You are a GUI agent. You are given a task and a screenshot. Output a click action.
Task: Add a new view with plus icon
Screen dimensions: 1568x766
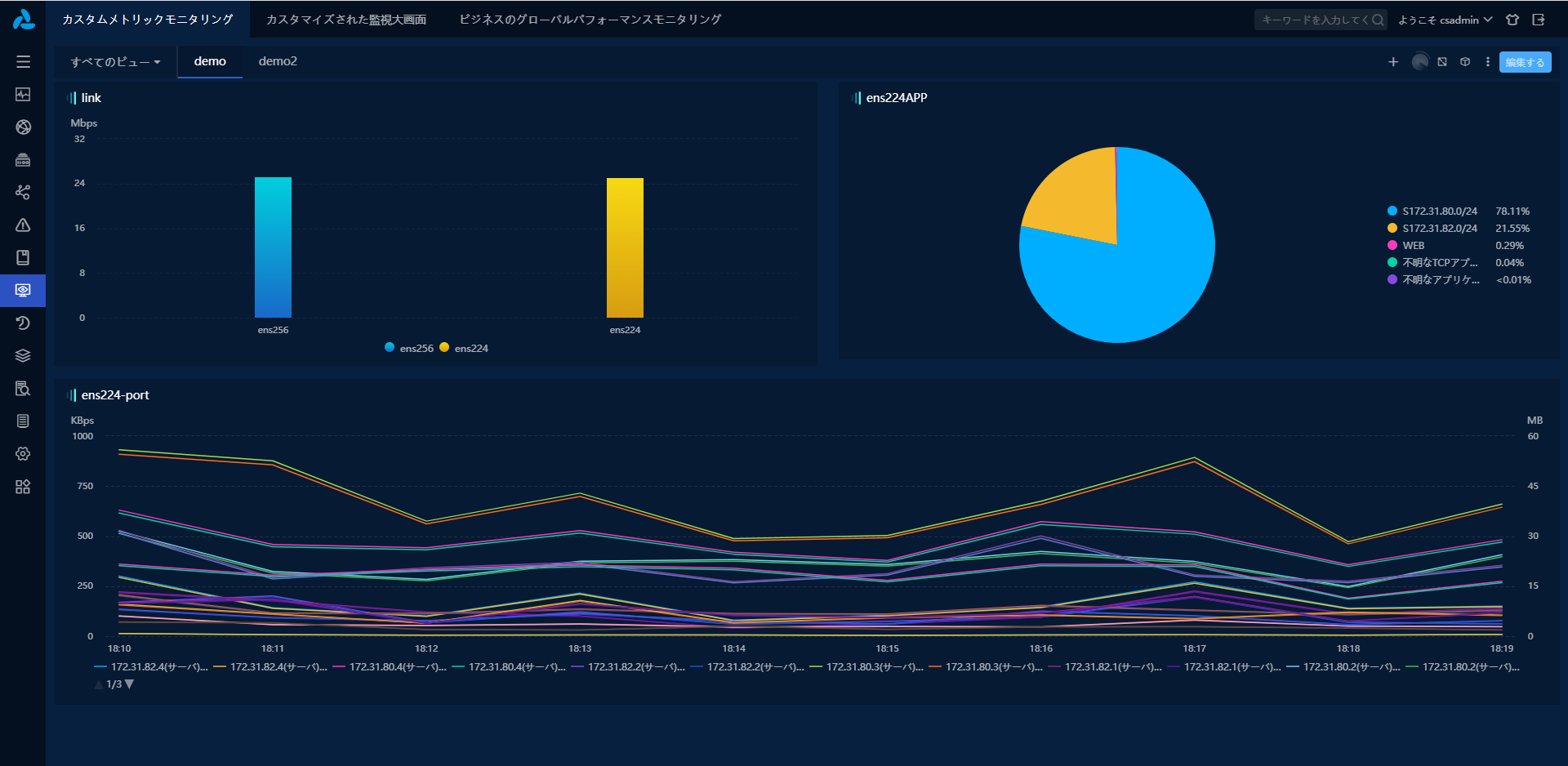click(1393, 62)
